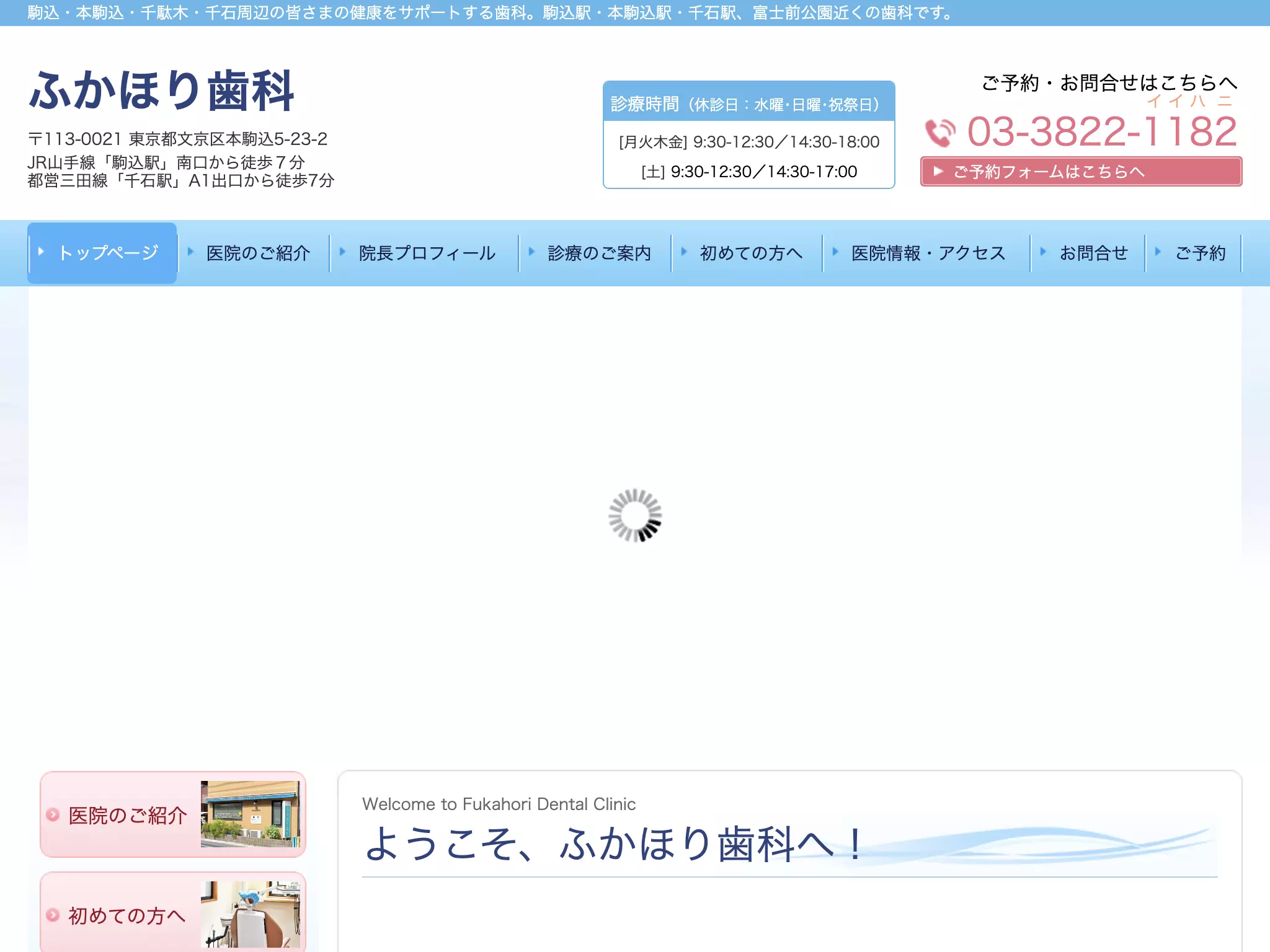The width and height of the screenshot is (1270, 952).
Task: Click the arrow icon beside お問合せ
Action: tap(1043, 252)
